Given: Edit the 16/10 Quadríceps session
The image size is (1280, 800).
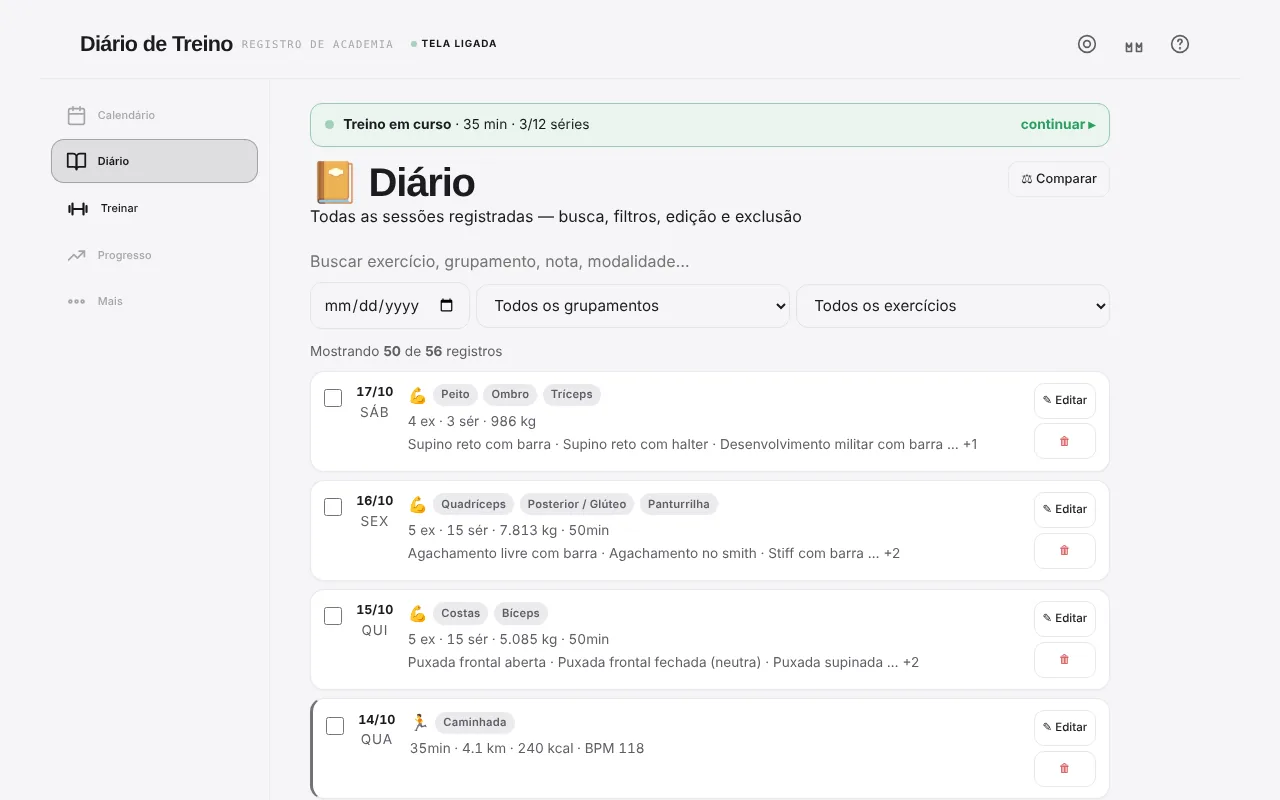Looking at the screenshot, I should (1064, 509).
